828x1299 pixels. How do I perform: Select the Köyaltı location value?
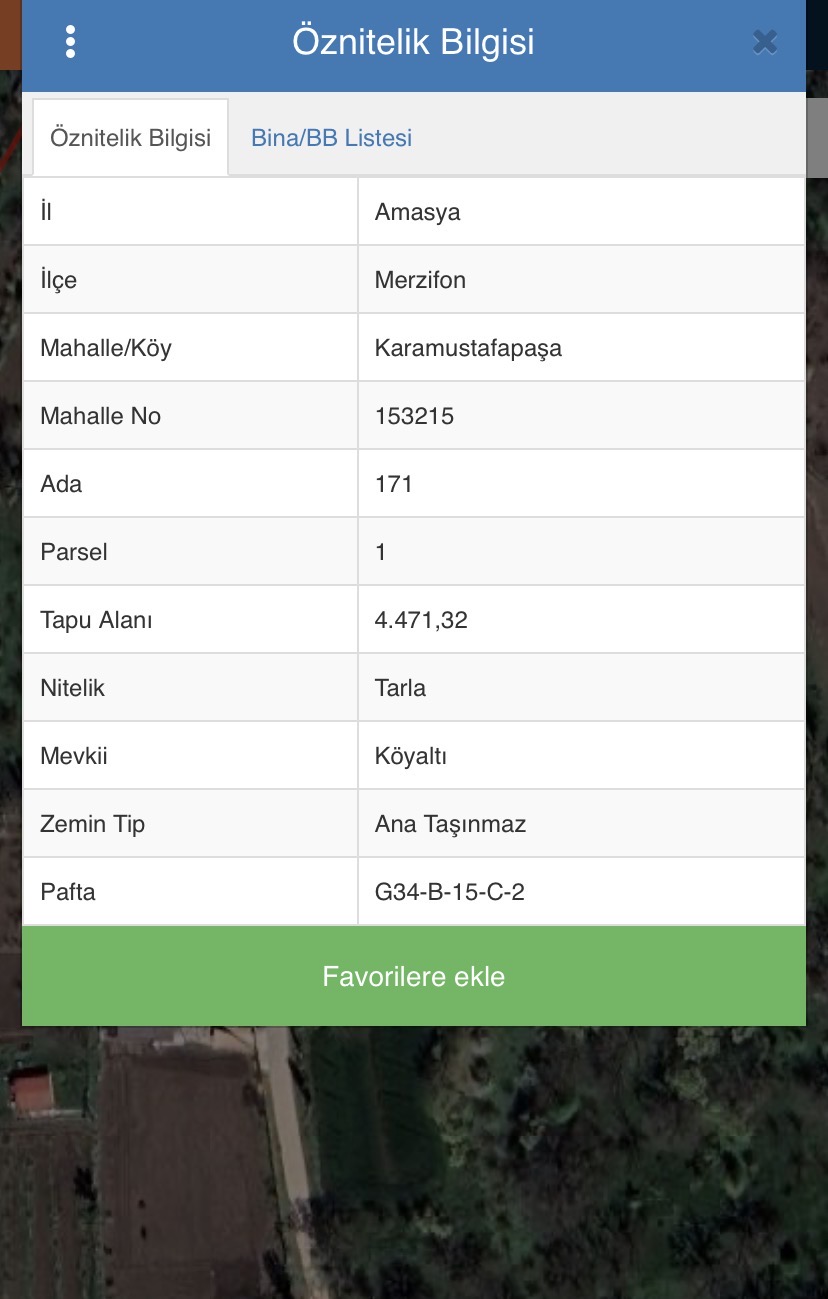click(410, 756)
